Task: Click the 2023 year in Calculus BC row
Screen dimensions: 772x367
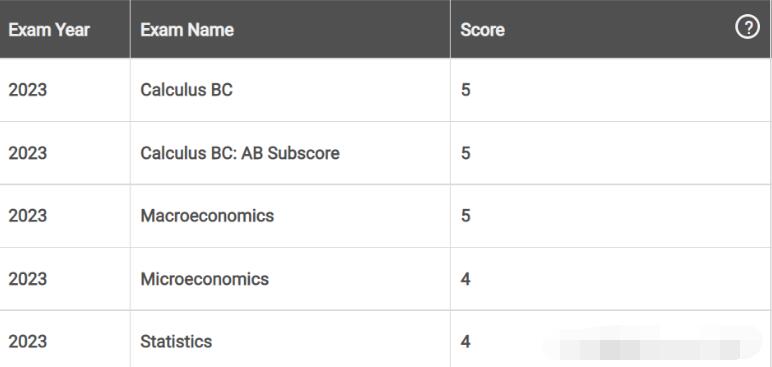Action: 28,90
